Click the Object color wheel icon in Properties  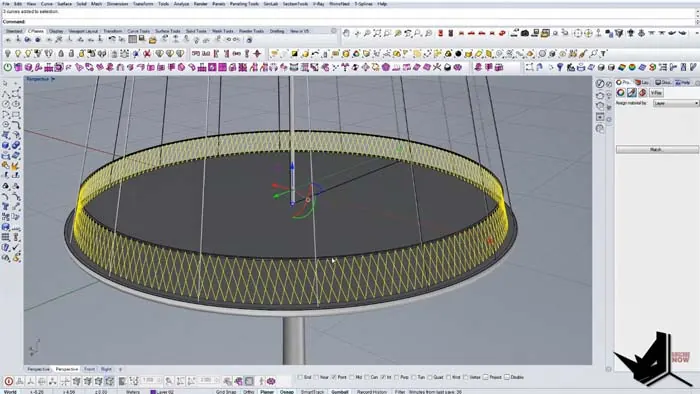[x=621, y=93]
